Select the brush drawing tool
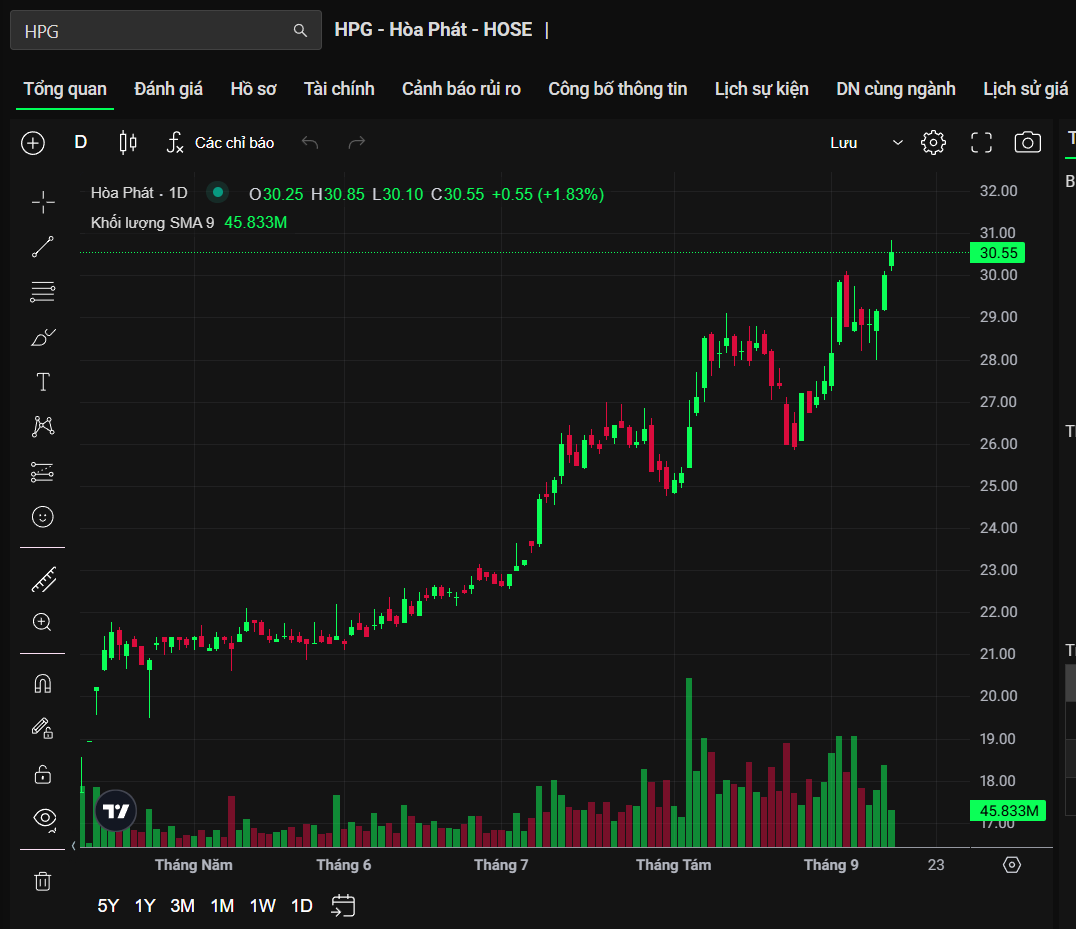Viewport: 1076px width, 929px height. pyautogui.click(x=43, y=337)
